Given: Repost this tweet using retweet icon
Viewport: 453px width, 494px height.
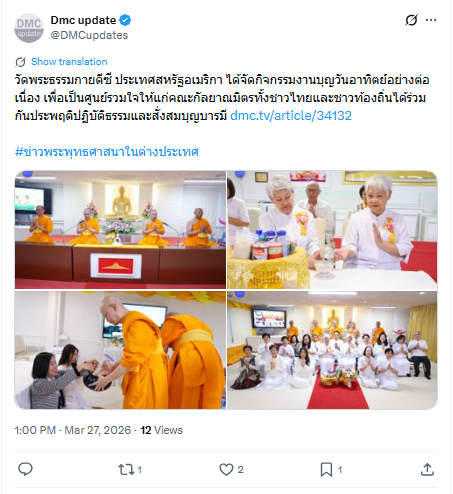Looking at the screenshot, I should (x=126, y=470).
